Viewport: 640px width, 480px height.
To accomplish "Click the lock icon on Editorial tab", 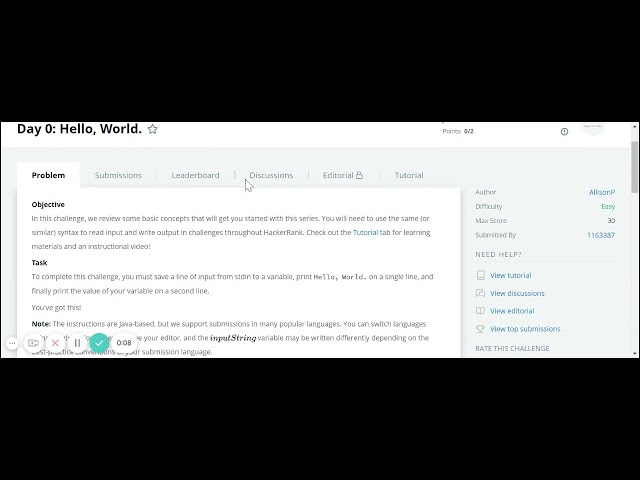I will point(359,175).
